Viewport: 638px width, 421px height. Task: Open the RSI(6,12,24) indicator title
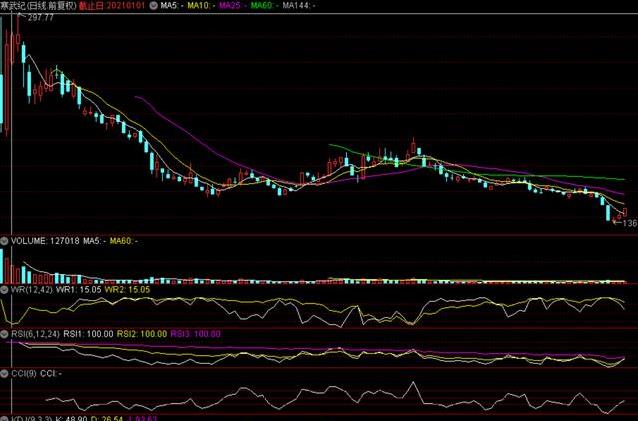(28, 334)
